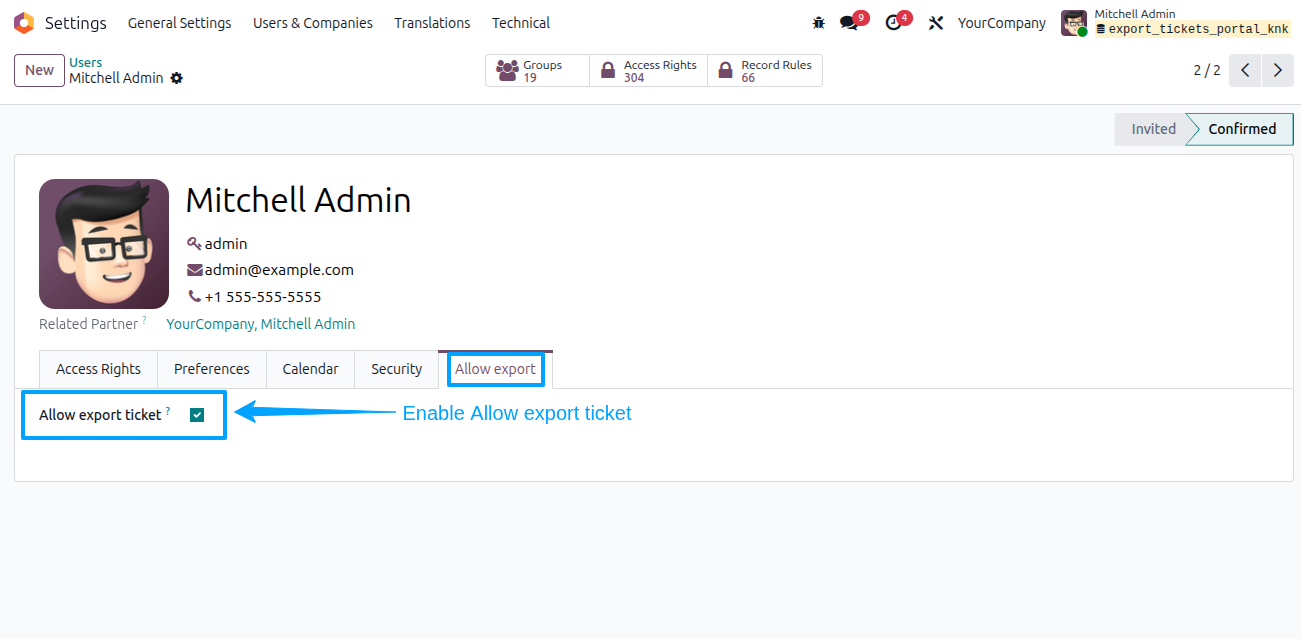Click the Record Rules lock icon
Viewport: 1301px width, 639px height.
(725, 71)
